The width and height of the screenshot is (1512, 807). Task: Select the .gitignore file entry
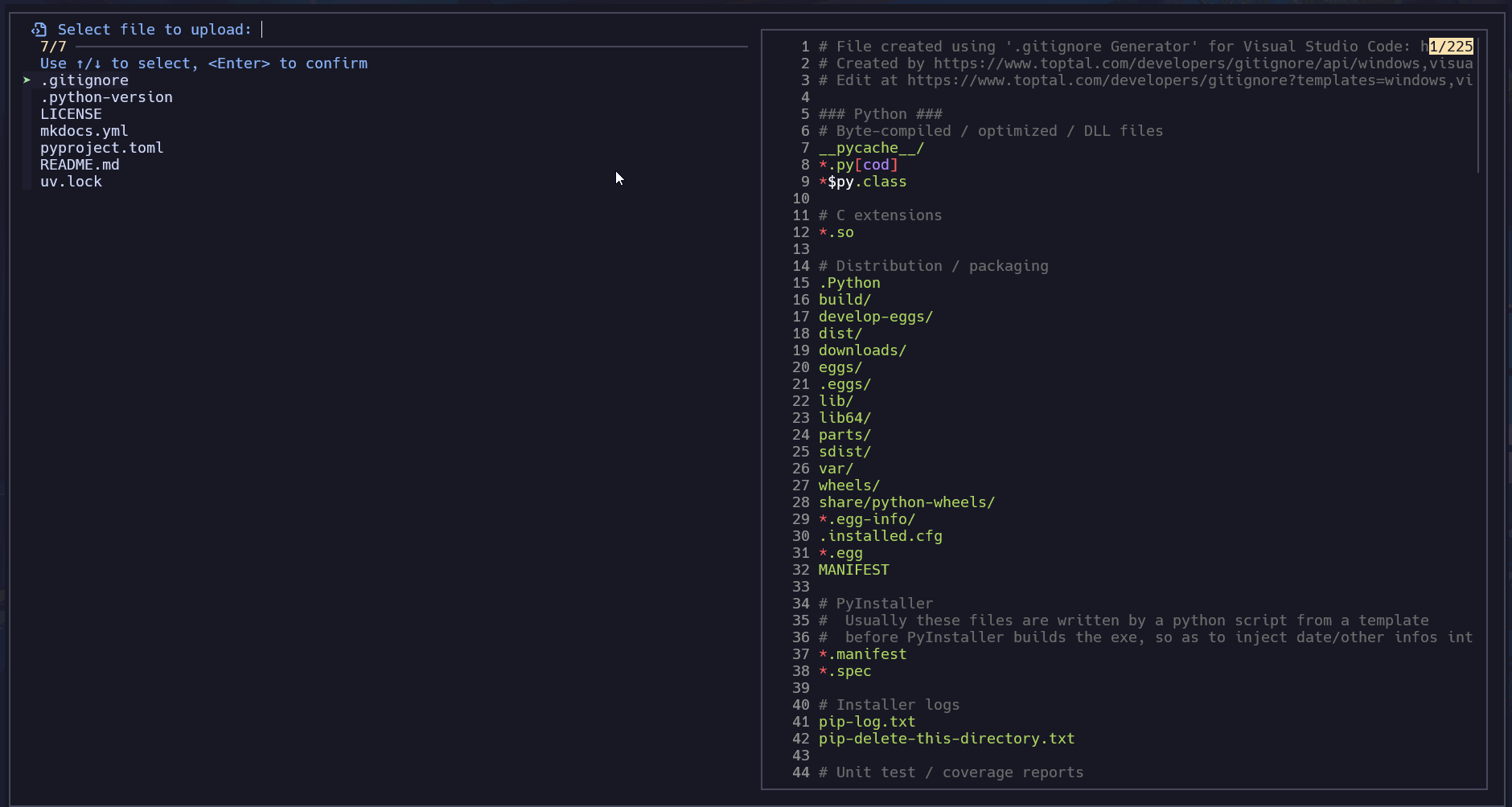click(x=84, y=80)
